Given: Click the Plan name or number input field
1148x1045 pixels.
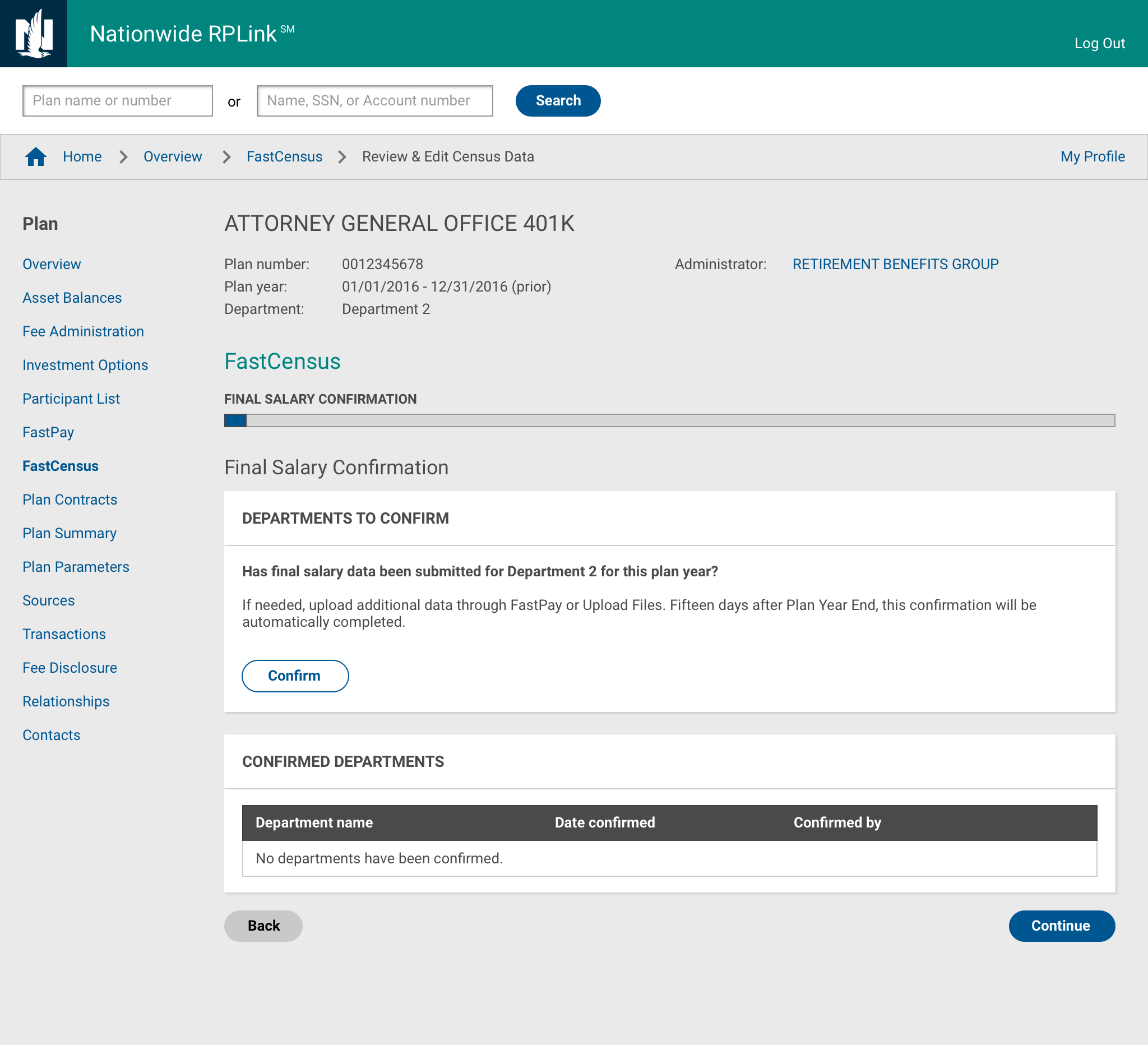Looking at the screenshot, I should 117,100.
